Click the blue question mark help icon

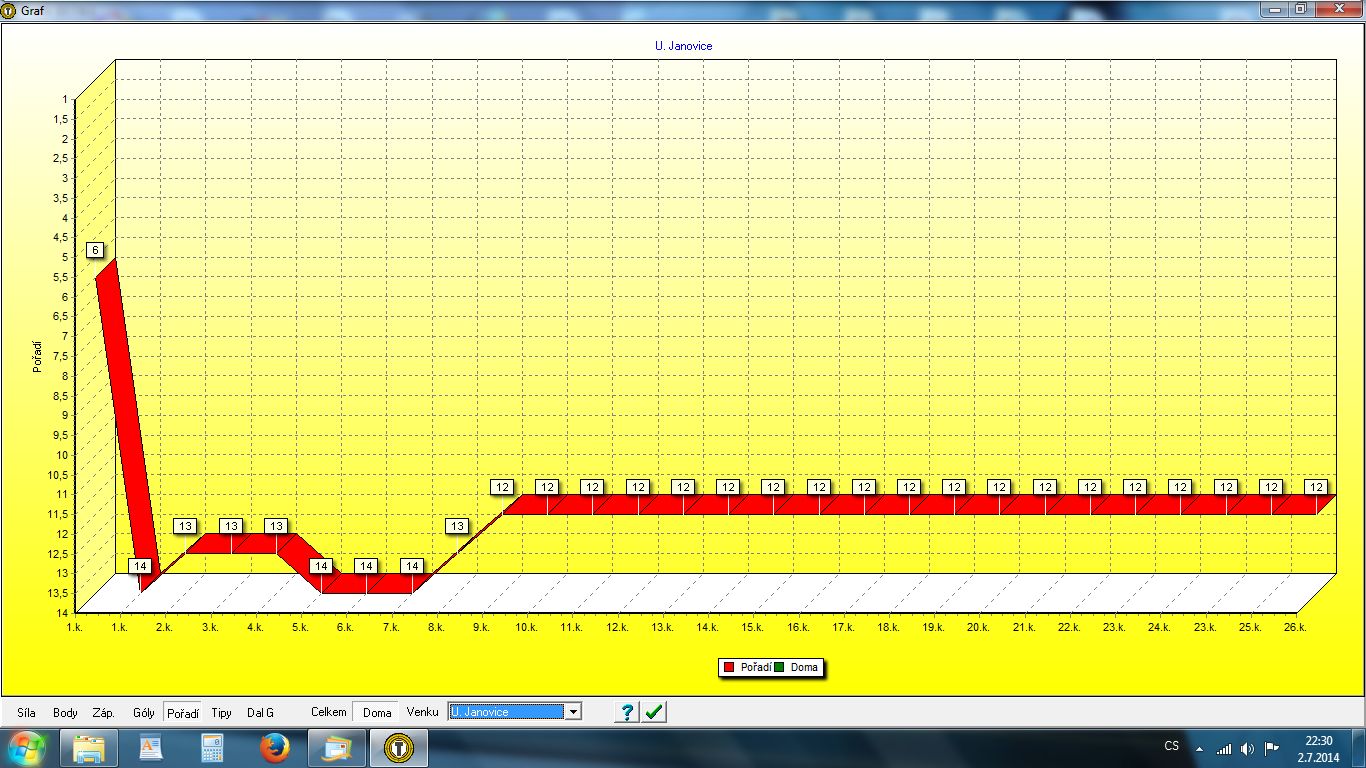(x=627, y=712)
